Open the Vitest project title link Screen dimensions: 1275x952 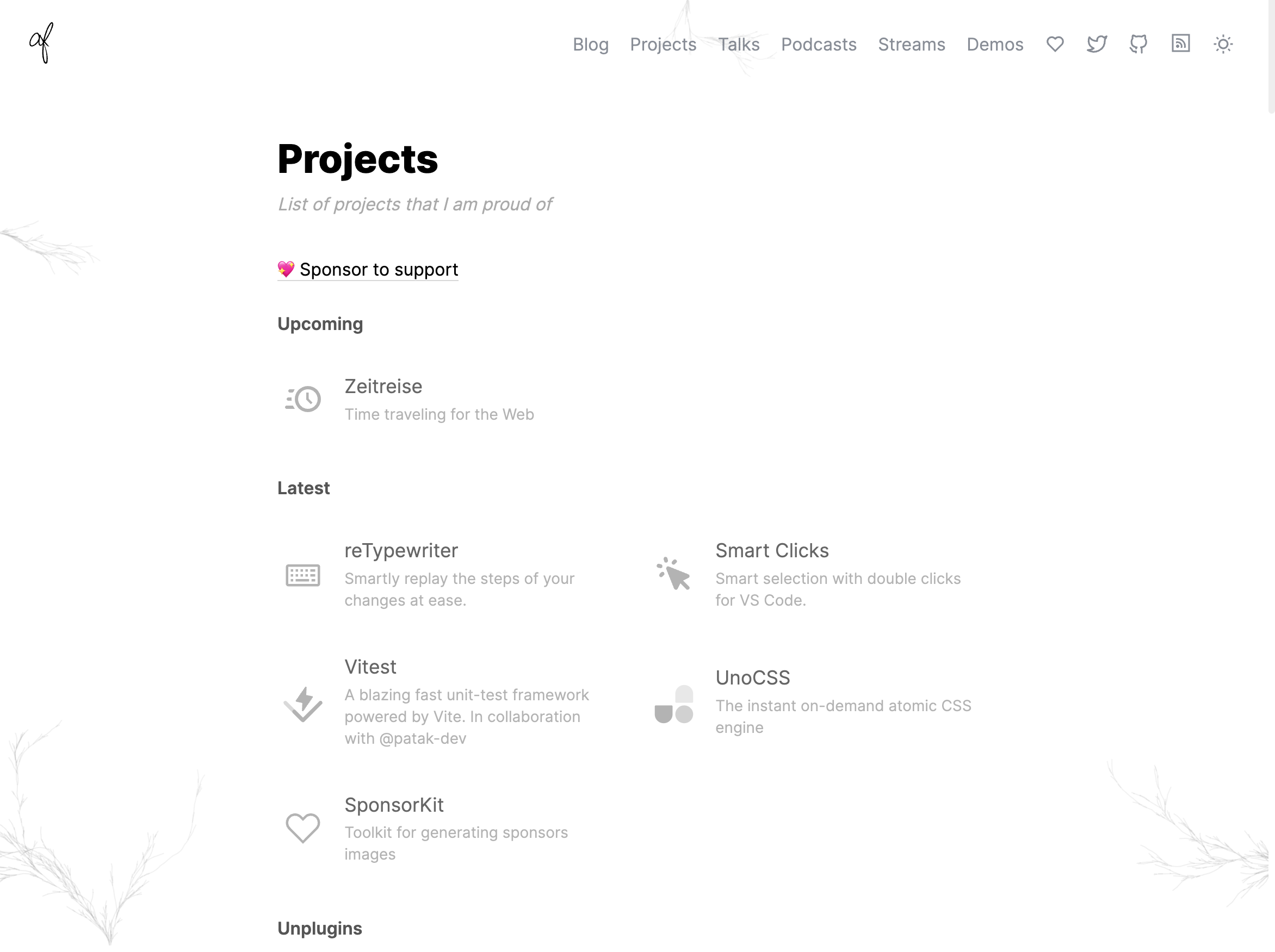click(x=370, y=667)
